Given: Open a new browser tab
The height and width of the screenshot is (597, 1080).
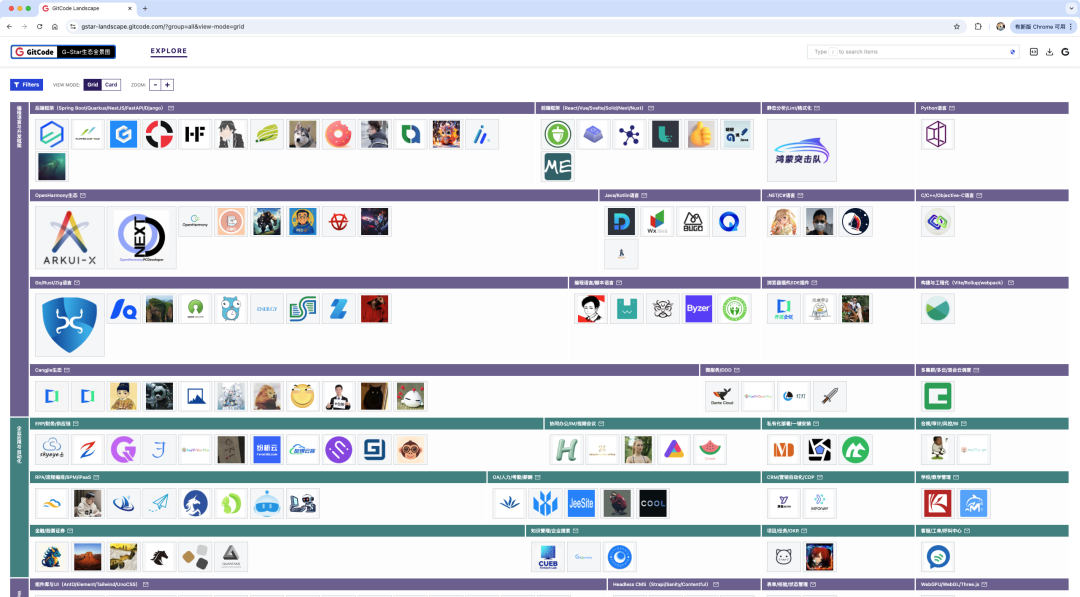Looking at the screenshot, I should pos(145,8).
